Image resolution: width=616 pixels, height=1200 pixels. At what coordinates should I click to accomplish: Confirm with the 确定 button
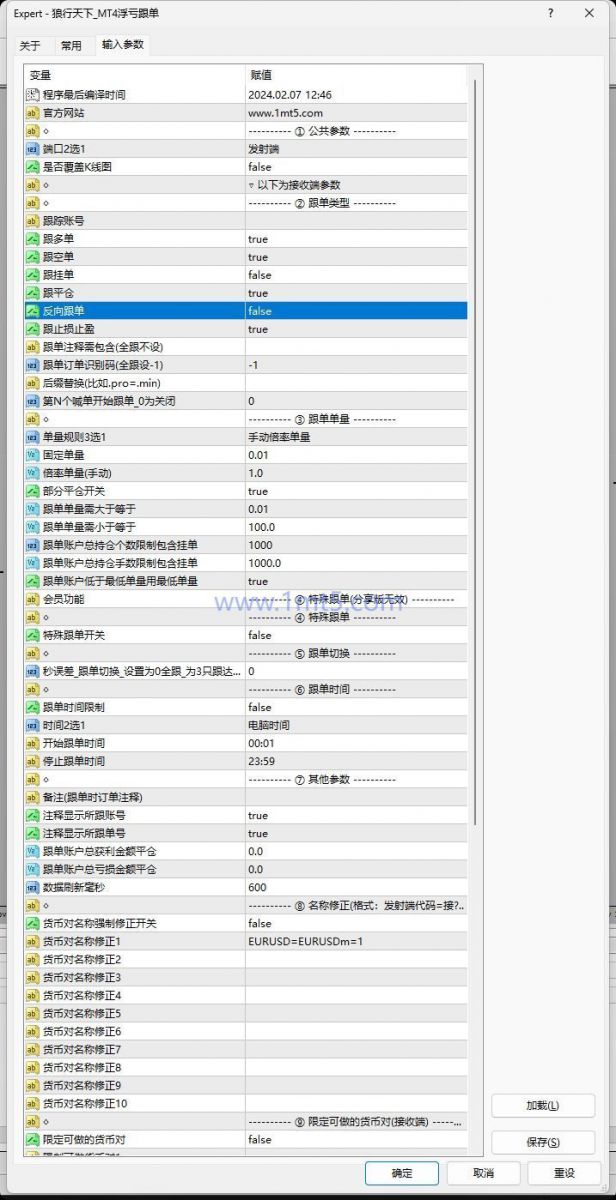tap(402, 1173)
